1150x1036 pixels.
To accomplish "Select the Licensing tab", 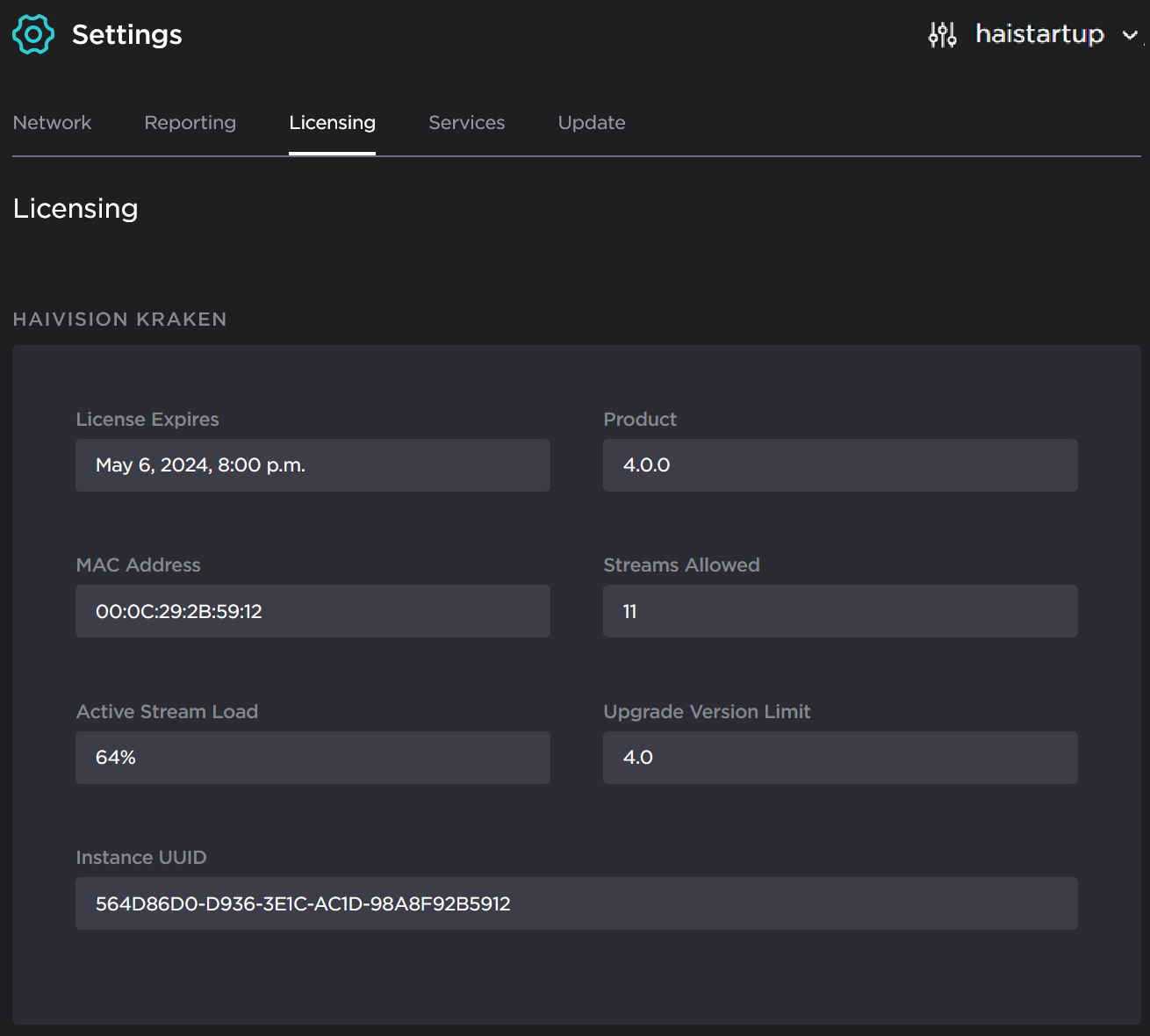I will click(332, 123).
